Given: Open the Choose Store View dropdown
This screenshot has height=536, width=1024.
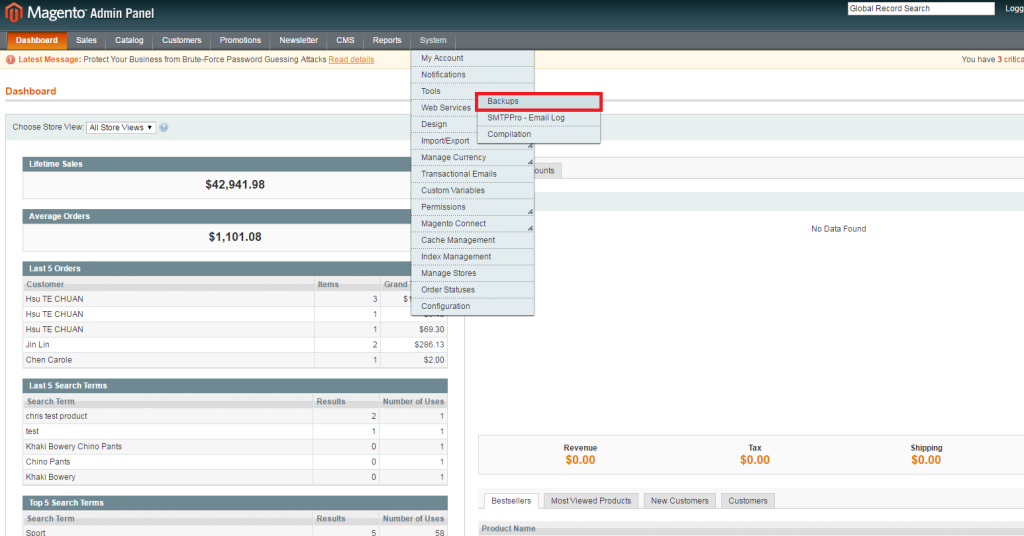Looking at the screenshot, I should (120, 128).
